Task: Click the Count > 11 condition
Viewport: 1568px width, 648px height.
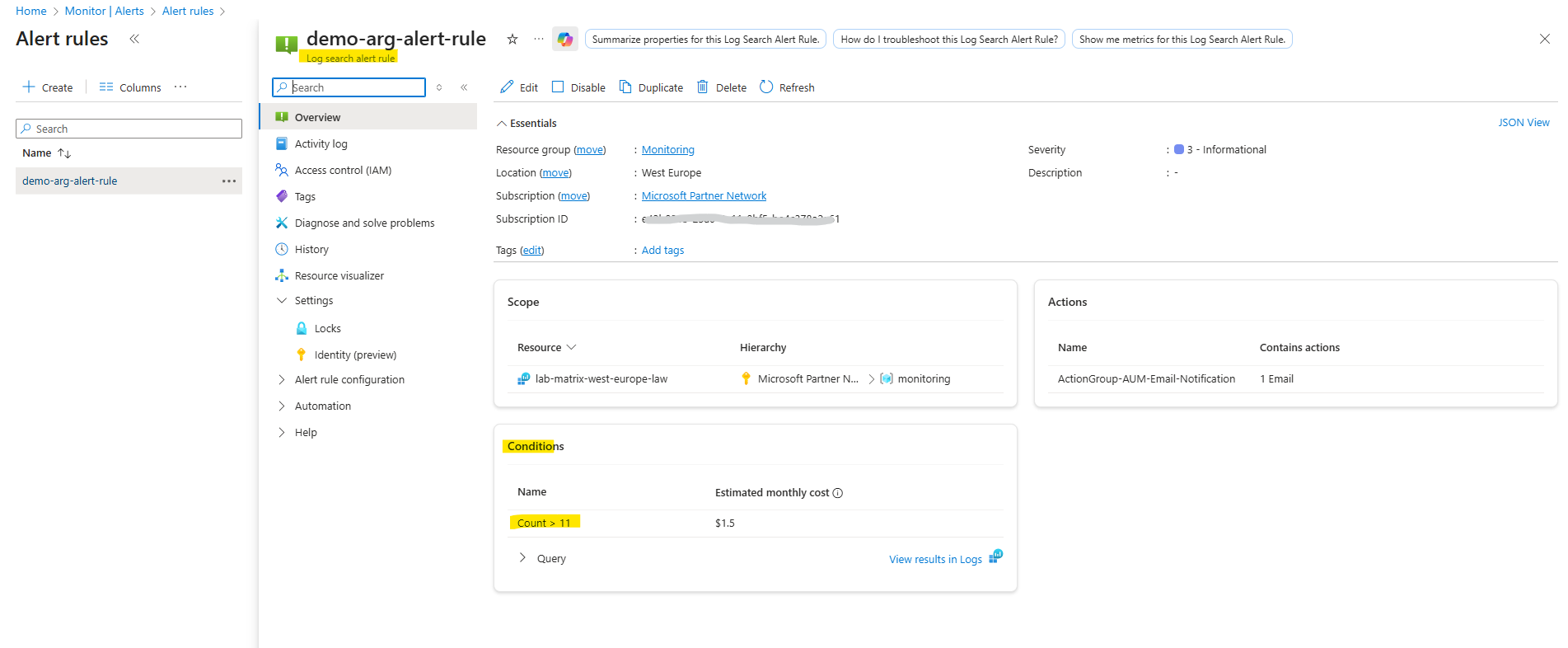Action: (x=544, y=524)
